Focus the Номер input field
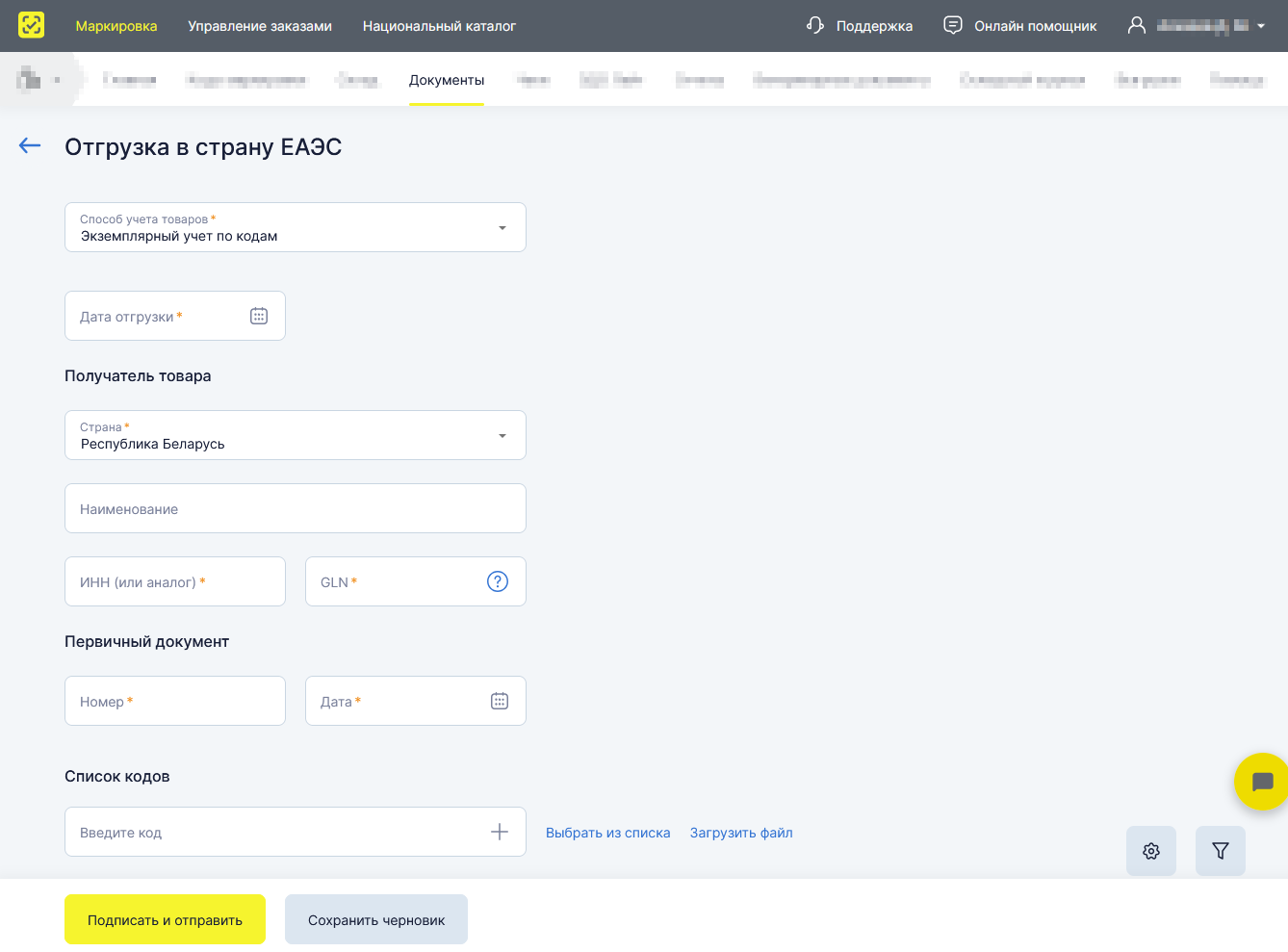 pos(175,701)
